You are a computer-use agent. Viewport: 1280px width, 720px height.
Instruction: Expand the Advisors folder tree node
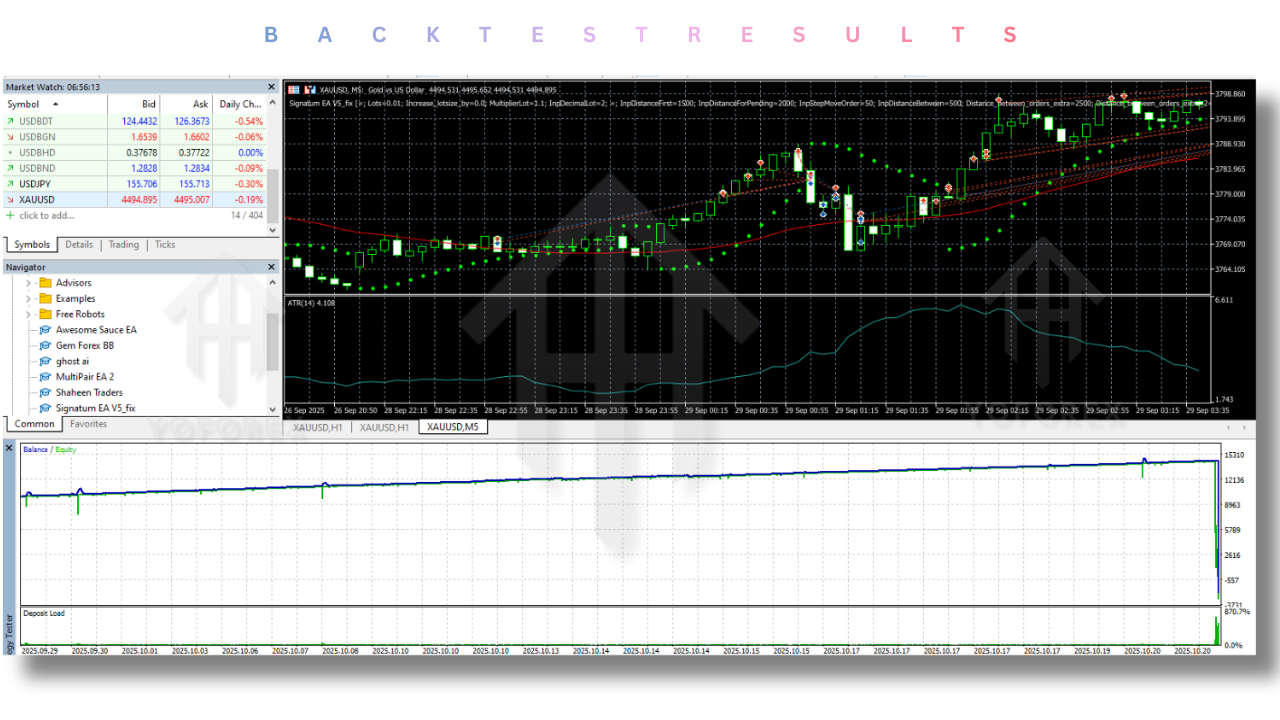click(x=28, y=283)
